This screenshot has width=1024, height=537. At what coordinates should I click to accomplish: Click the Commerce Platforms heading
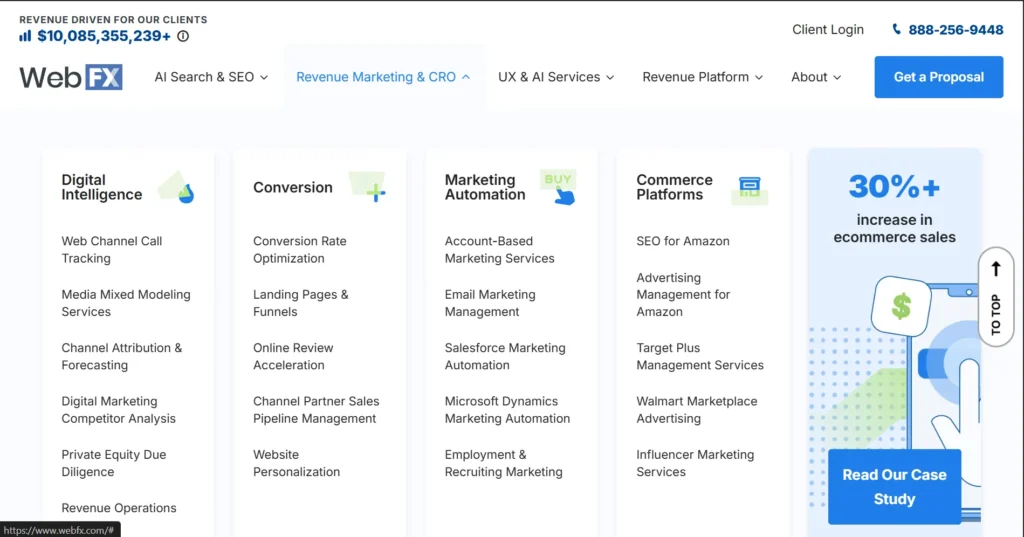675,187
